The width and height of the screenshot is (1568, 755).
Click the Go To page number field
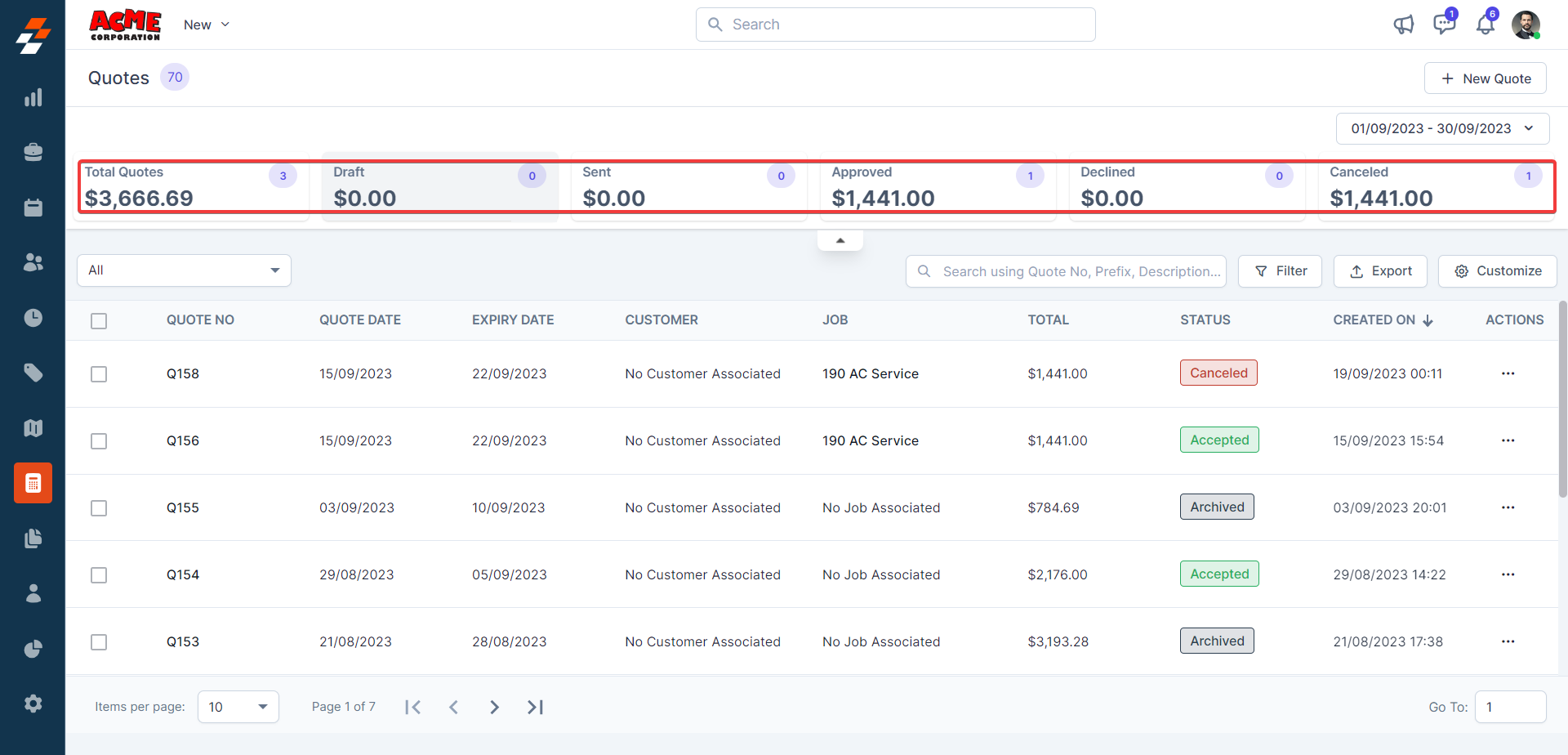click(1510, 707)
